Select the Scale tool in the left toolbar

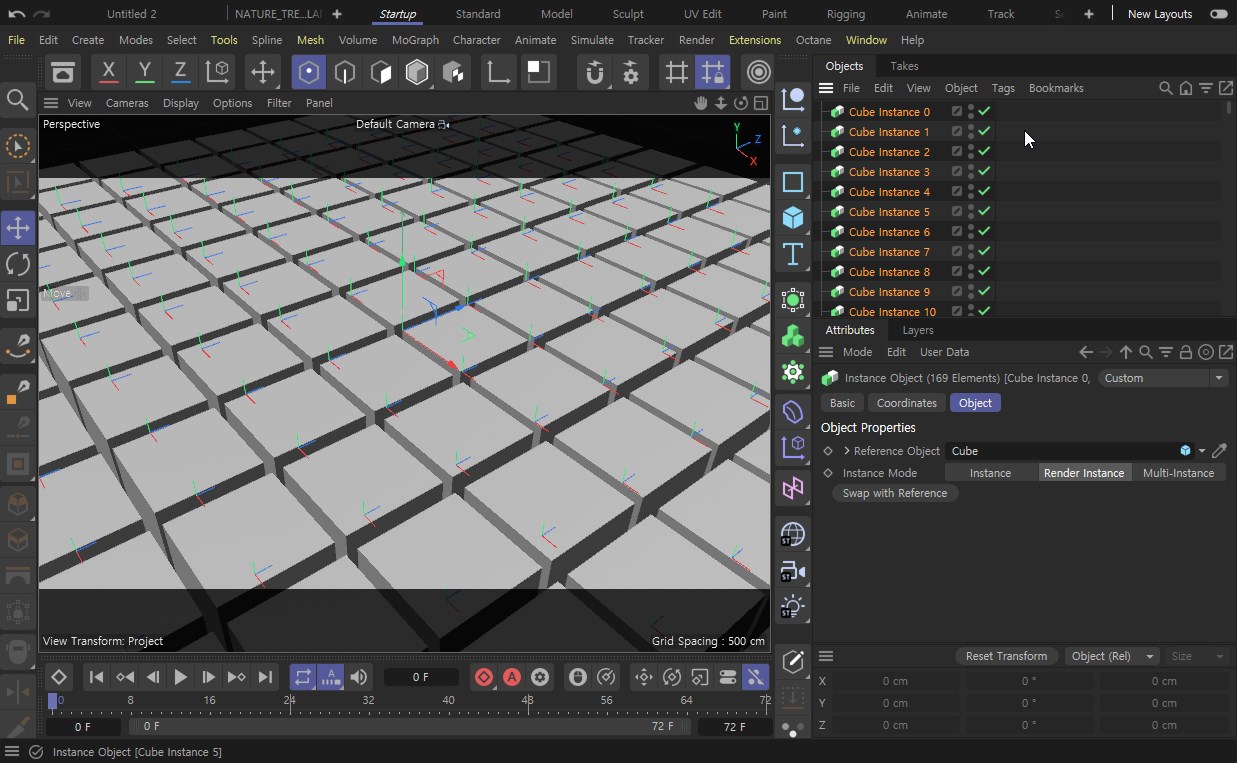click(18, 300)
